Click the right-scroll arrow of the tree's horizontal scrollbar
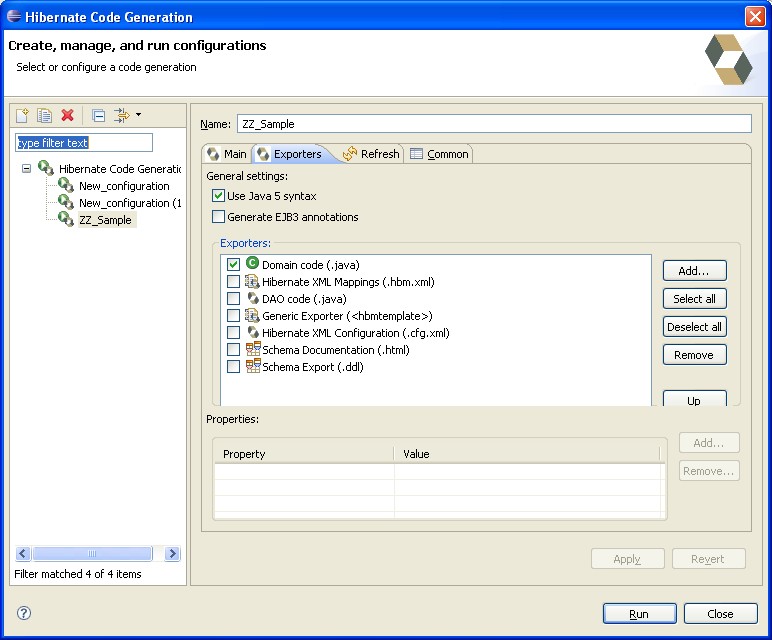The height and width of the screenshot is (640, 772). click(172, 554)
